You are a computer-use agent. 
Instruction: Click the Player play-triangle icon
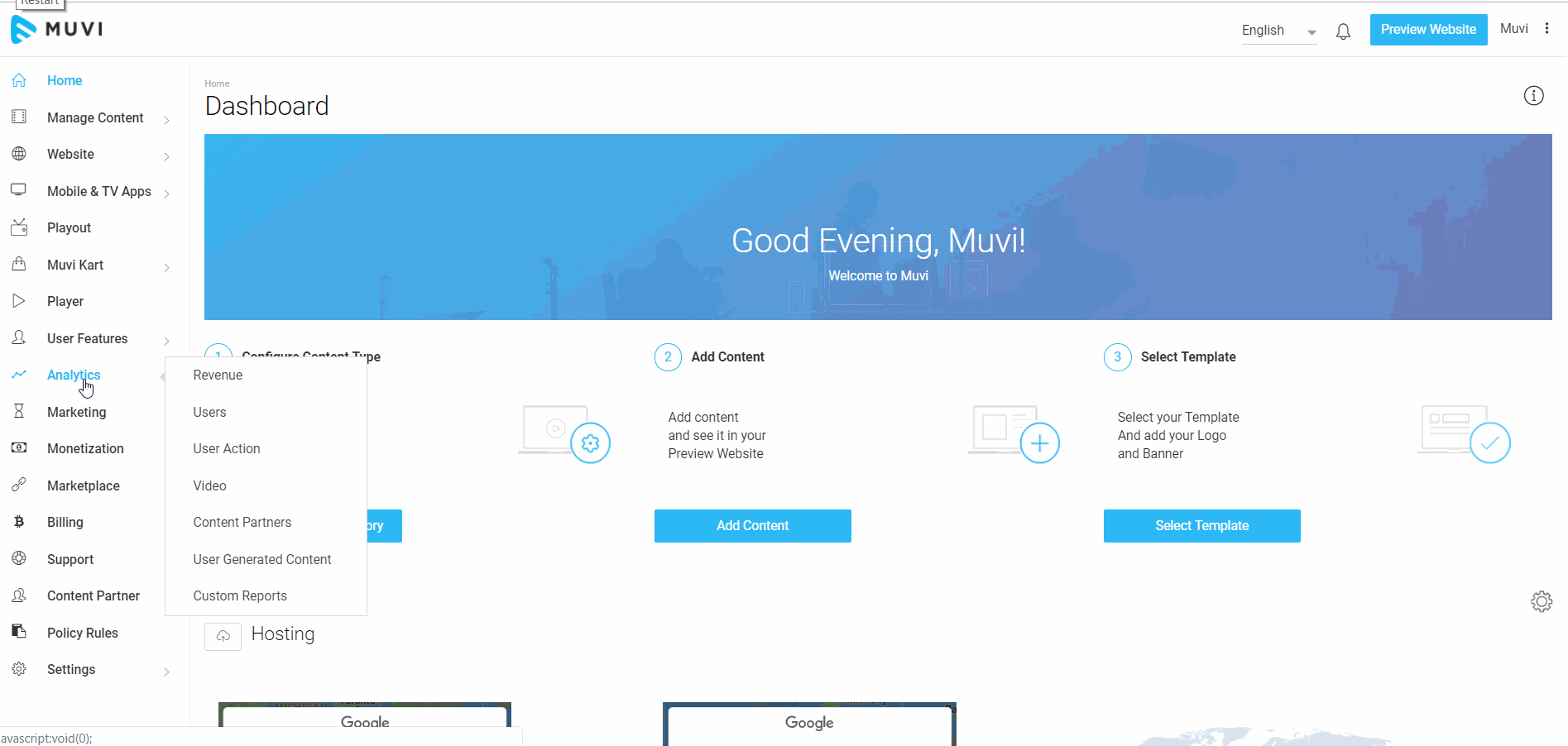19,301
